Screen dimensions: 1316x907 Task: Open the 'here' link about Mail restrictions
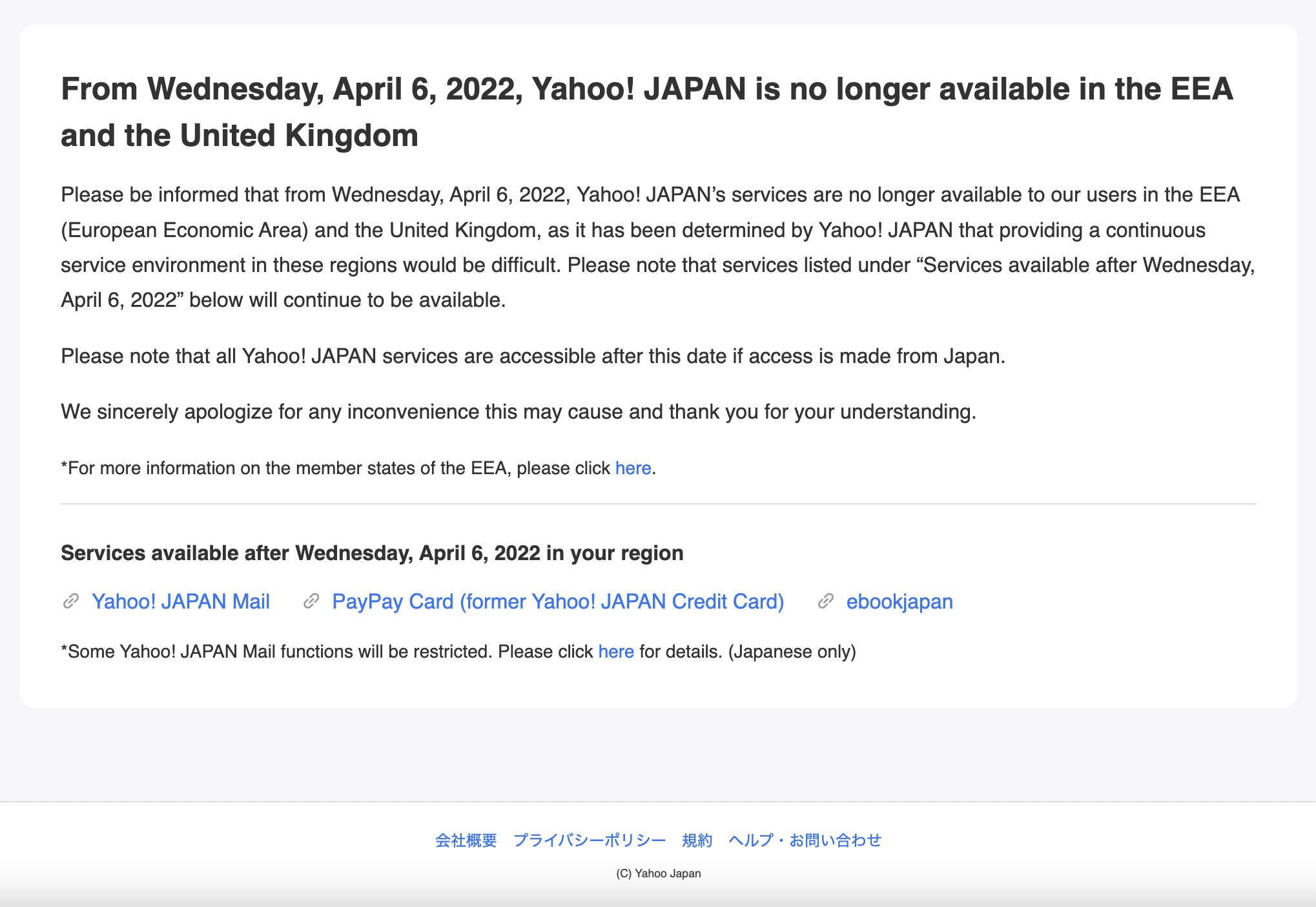pos(616,651)
